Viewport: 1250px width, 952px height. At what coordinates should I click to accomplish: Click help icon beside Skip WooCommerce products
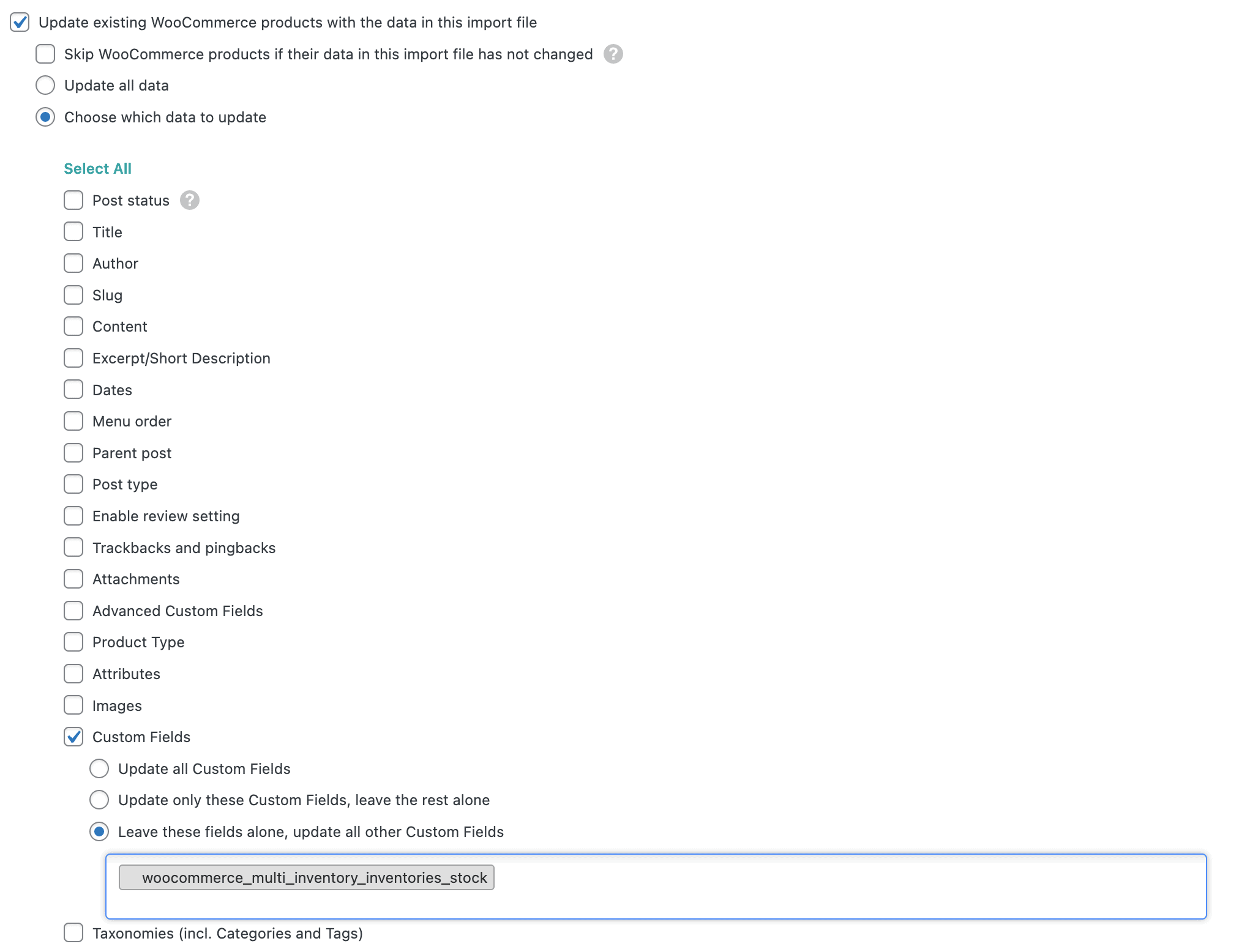[x=613, y=54]
